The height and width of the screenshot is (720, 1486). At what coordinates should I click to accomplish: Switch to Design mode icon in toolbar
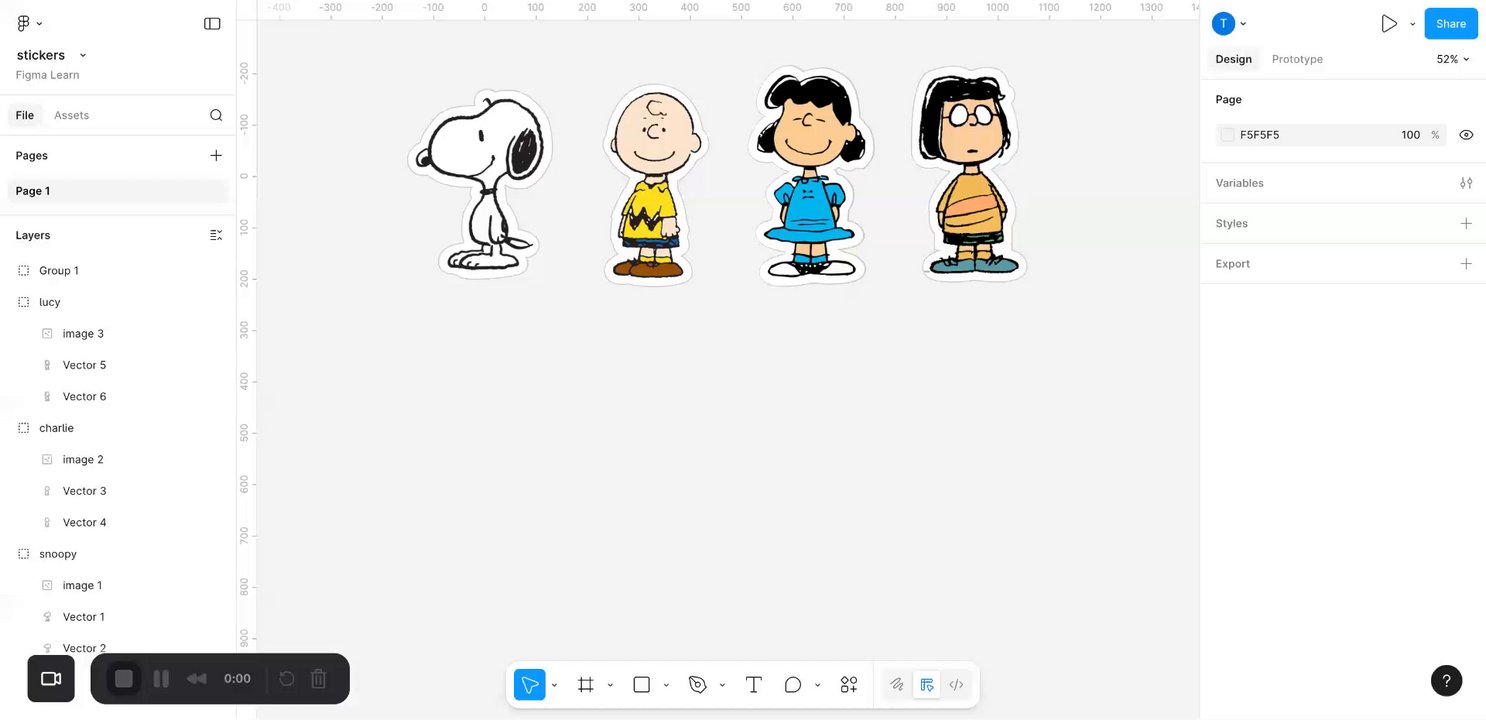click(x=927, y=685)
